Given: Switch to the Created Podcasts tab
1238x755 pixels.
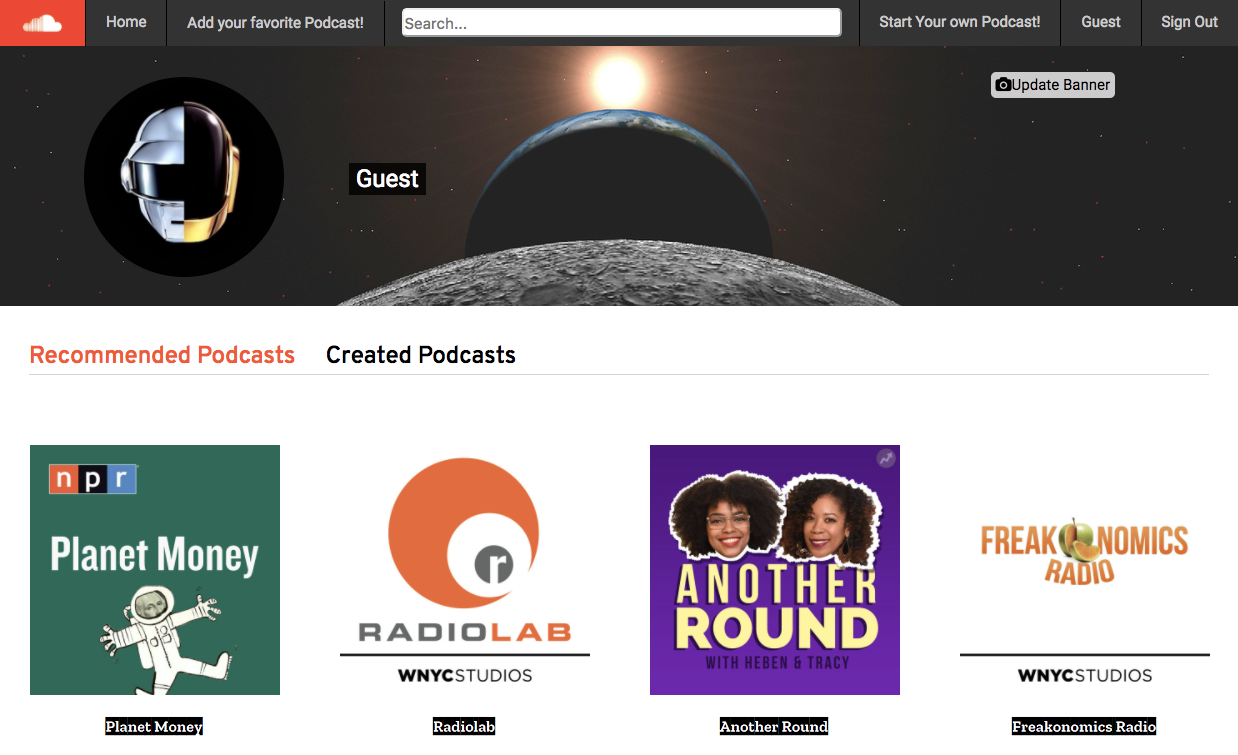Looking at the screenshot, I should tap(421, 355).
